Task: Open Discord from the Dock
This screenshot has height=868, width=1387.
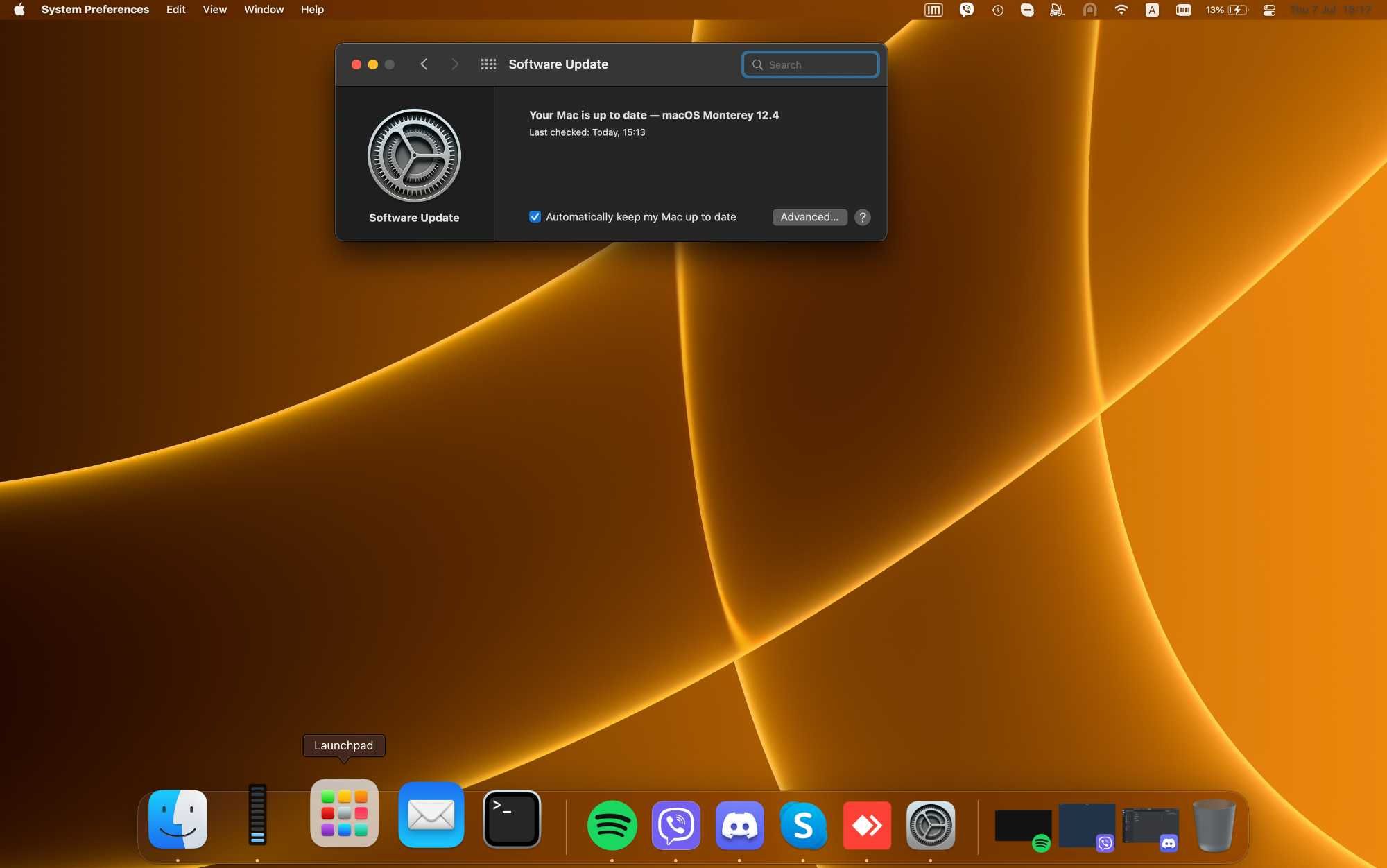Action: point(740,825)
